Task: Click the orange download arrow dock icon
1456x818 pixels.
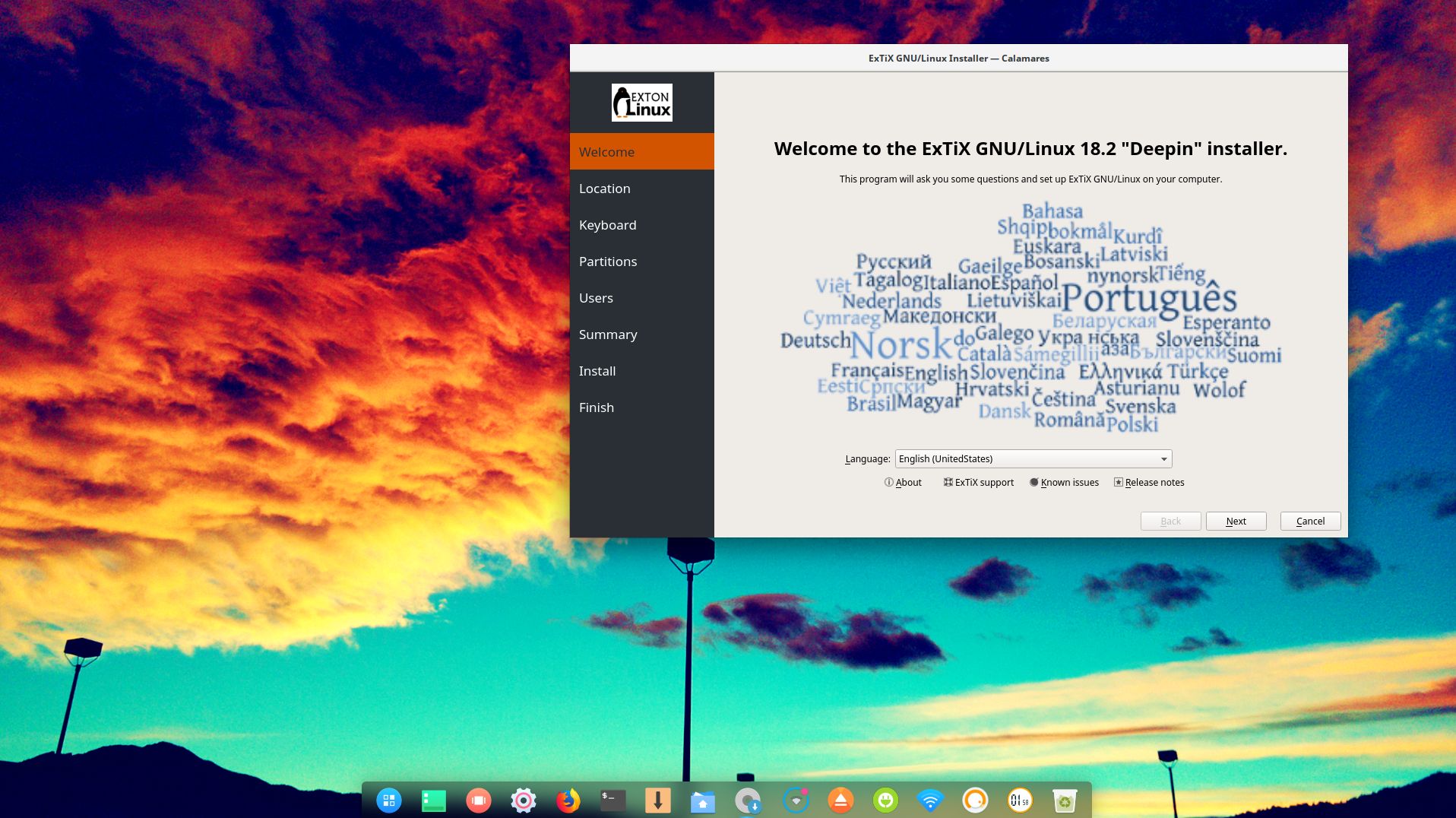Action: click(657, 800)
